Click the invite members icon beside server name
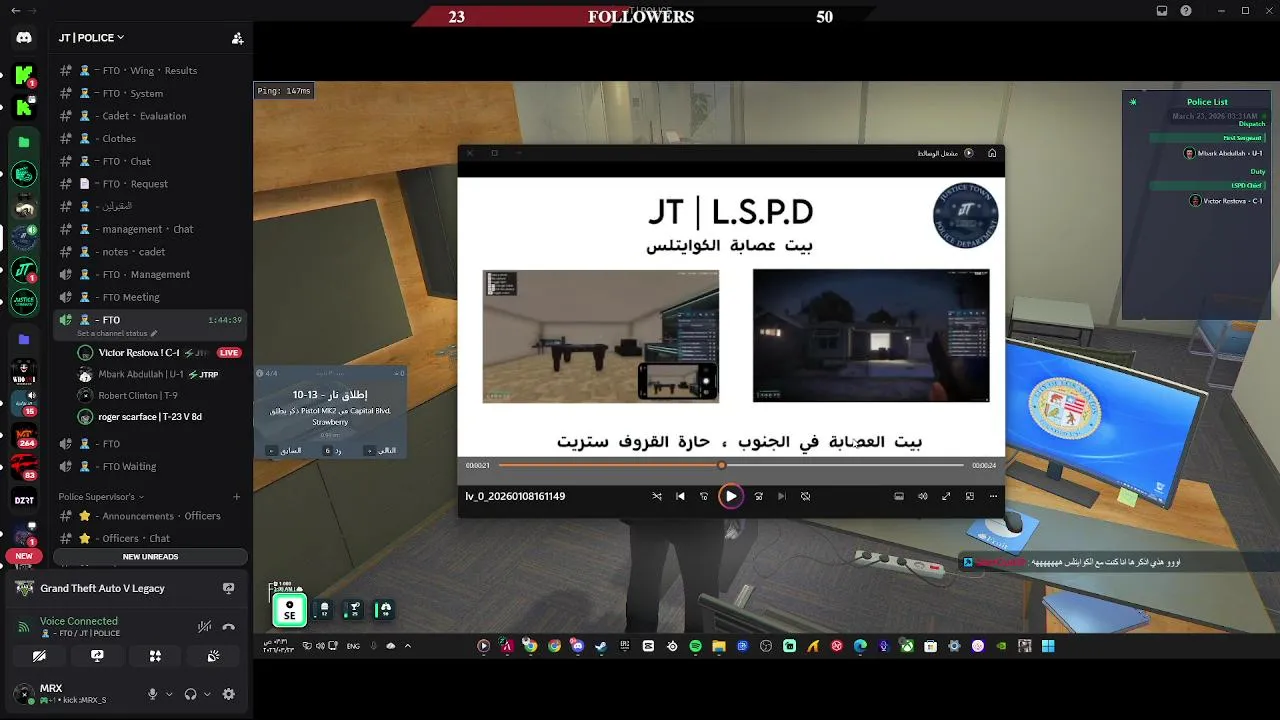 tap(237, 38)
